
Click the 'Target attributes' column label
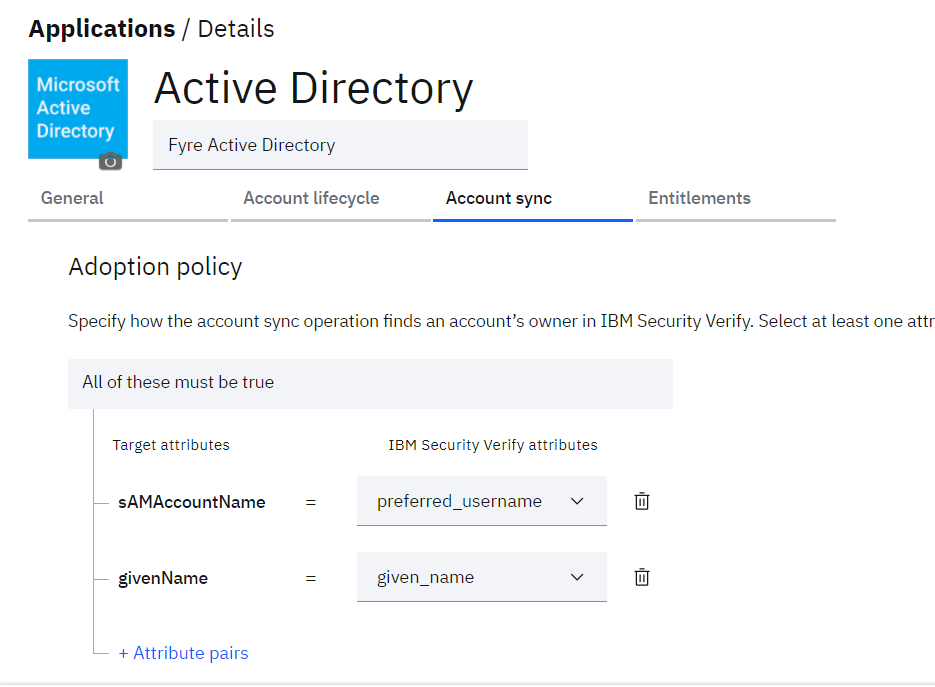tap(171, 445)
